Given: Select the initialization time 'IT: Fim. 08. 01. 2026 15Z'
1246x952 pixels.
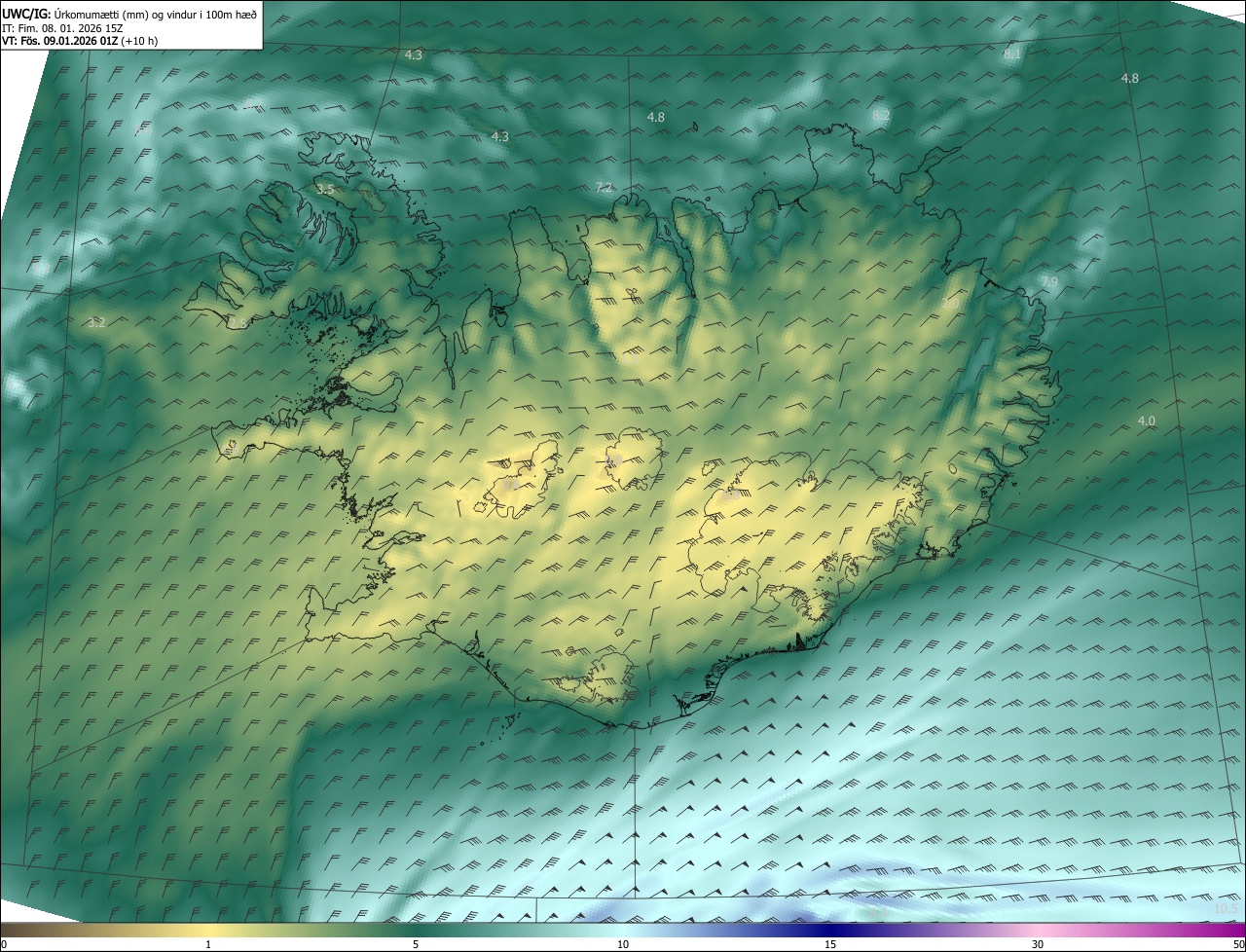Looking at the screenshot, I should [62, 28].
